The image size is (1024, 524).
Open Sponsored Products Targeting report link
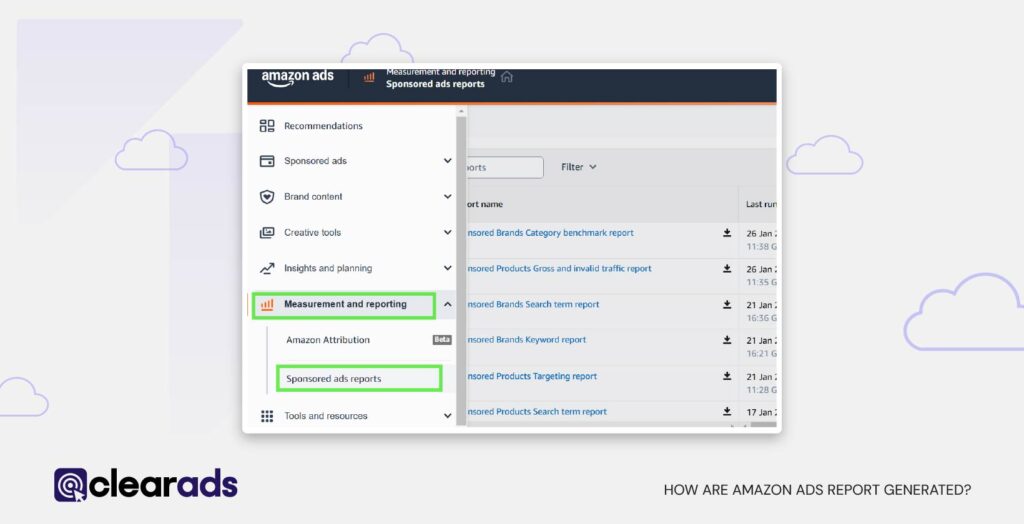coord(531,376)
